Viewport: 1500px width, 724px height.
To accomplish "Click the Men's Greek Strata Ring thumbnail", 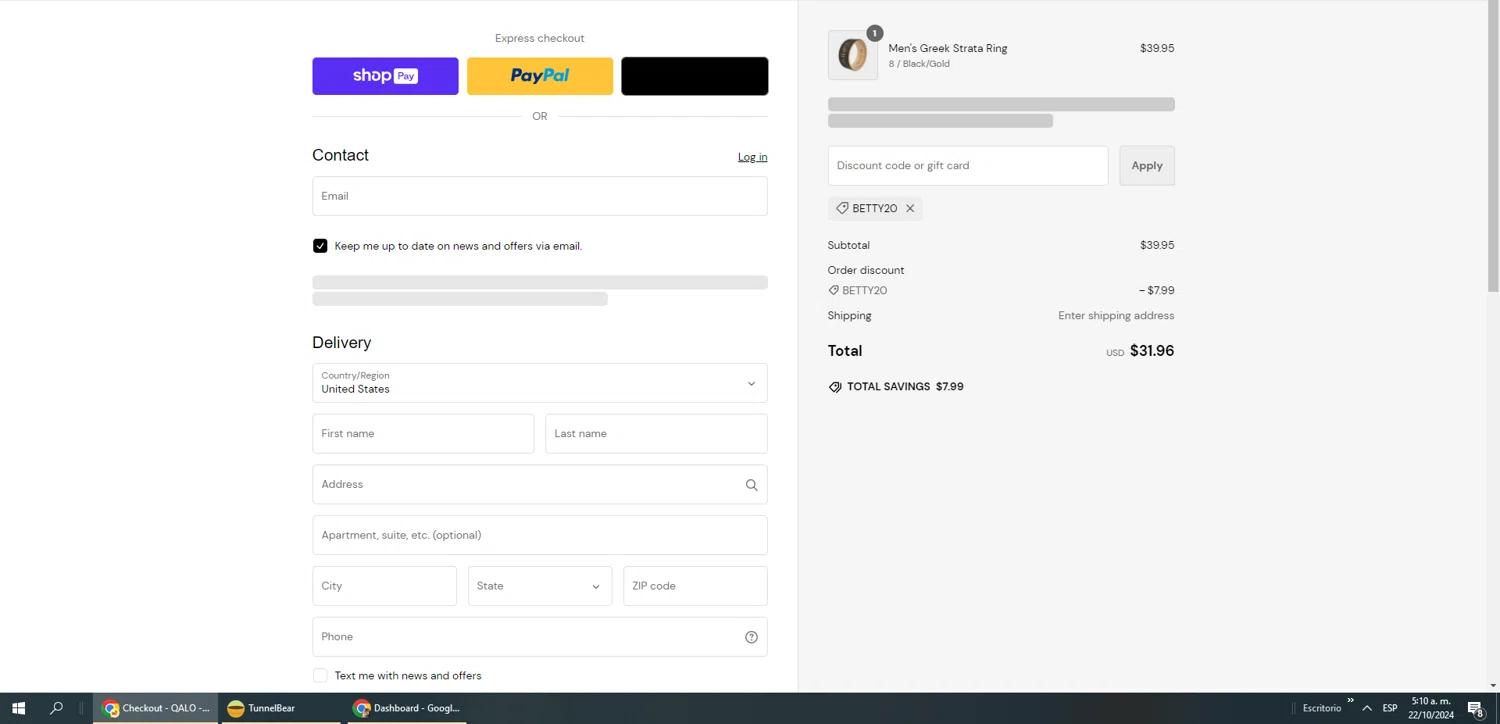I will (852, 55).
